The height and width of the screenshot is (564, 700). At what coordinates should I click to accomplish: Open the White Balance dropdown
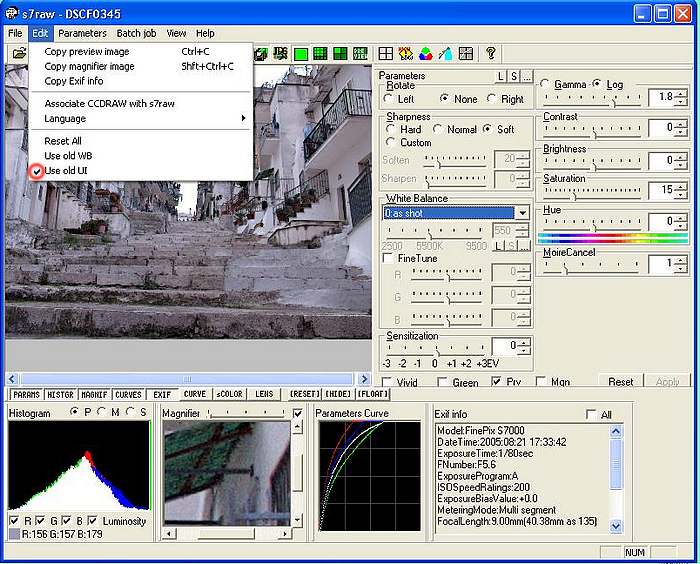(x=522, y=213)
